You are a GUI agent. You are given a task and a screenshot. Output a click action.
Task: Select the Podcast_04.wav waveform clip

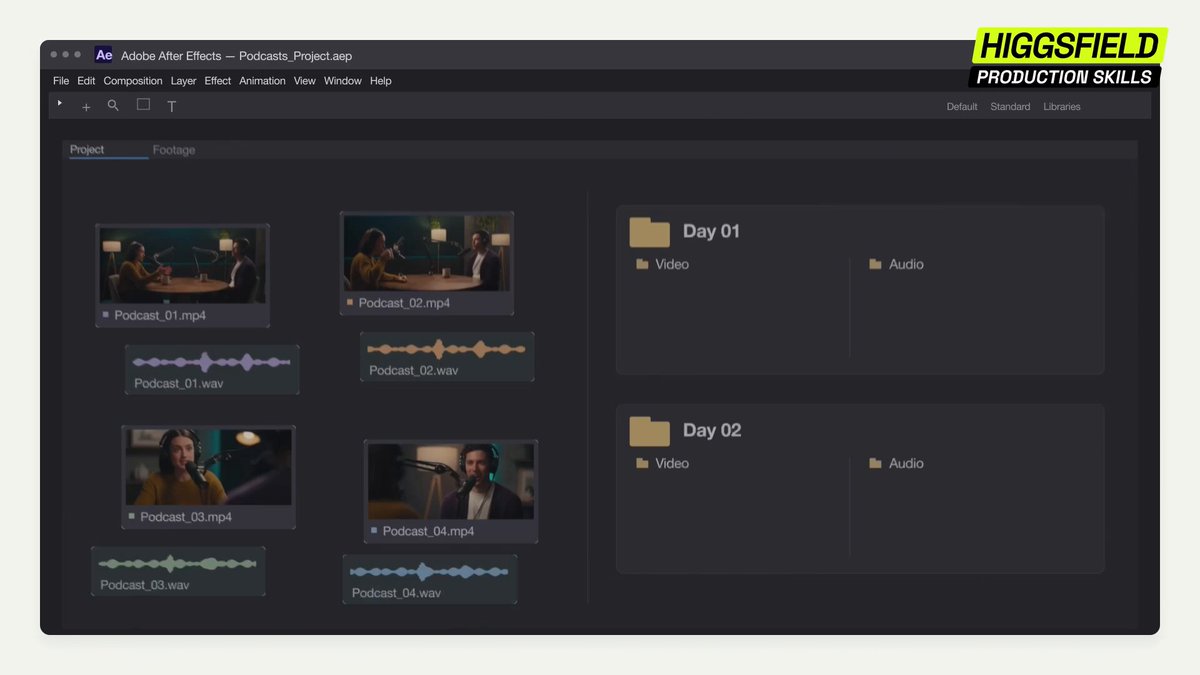[x=430, y=579]
